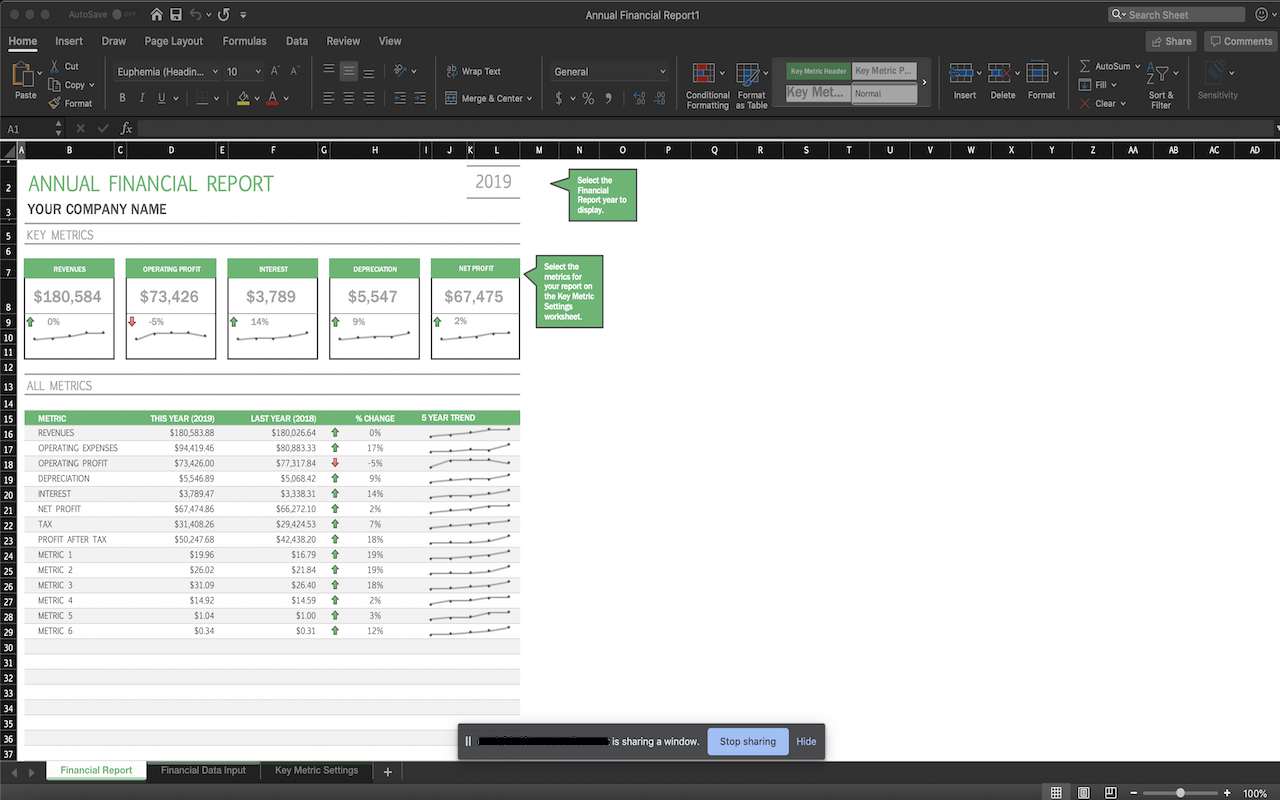Image resolution: width=1280 pixels, height=800 pixels.
Task: Toggle bold formatting
Action: coord(122,98)
